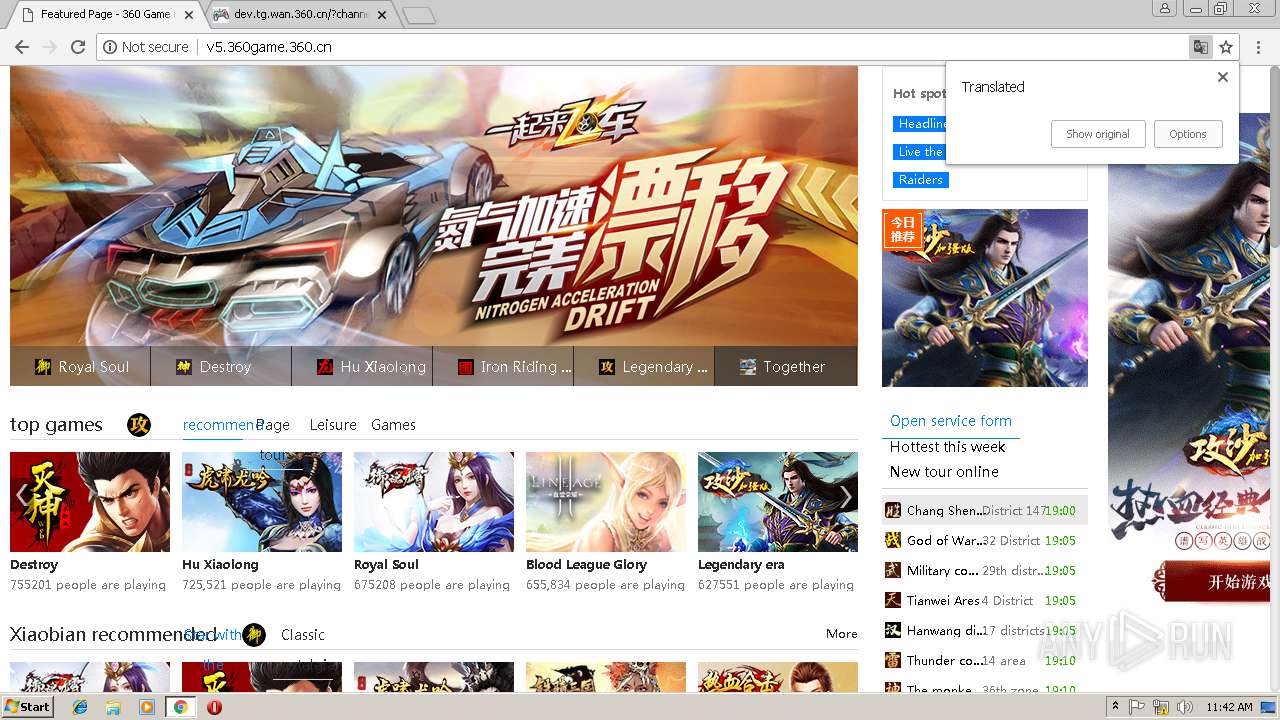Select Hu Xiaolong banner tab
The width and height of the screenshot is (1280, 720).
point(362,367)
